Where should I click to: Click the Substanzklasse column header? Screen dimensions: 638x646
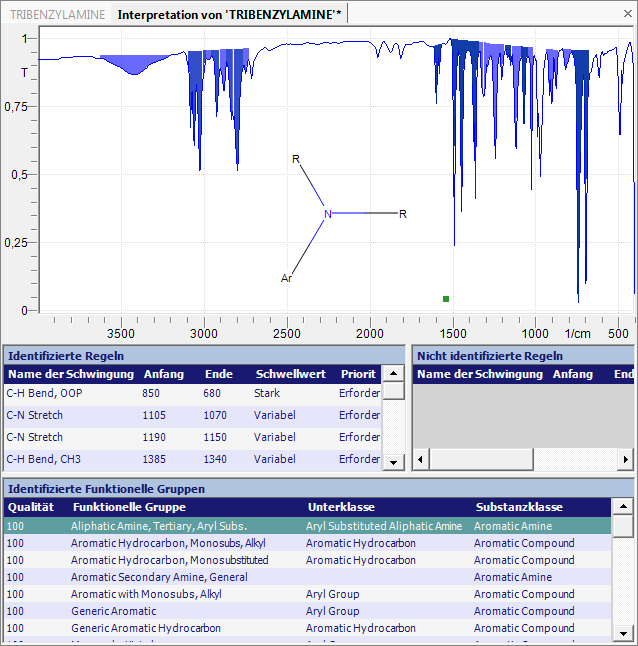point(519,507)
